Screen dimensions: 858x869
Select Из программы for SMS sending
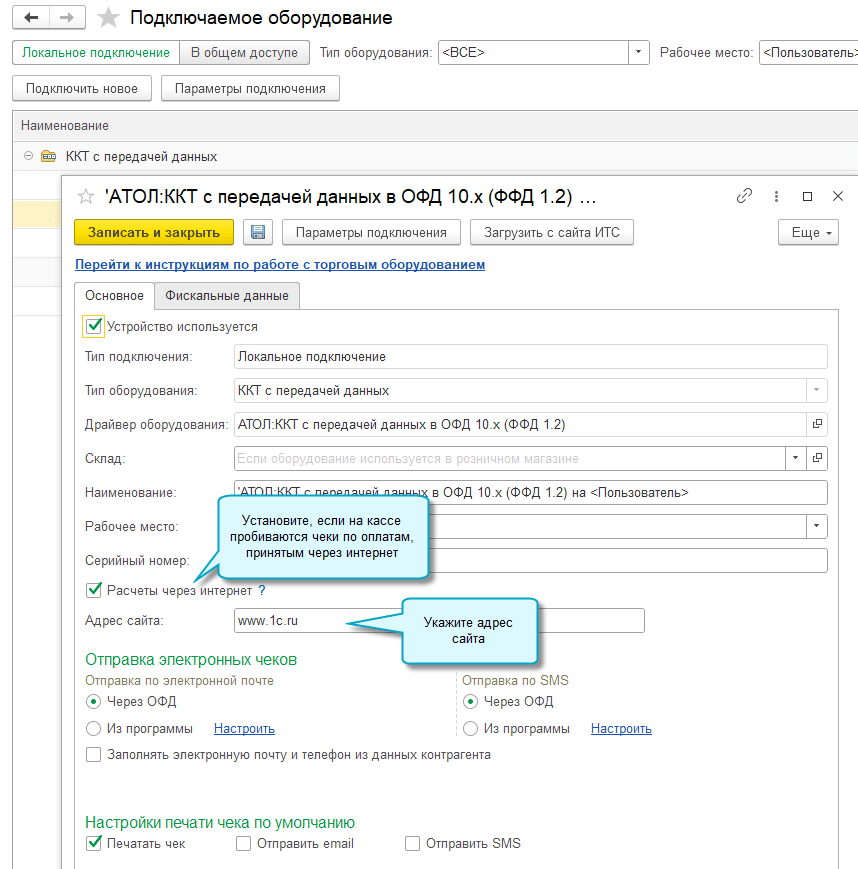[x=470, y=728]
